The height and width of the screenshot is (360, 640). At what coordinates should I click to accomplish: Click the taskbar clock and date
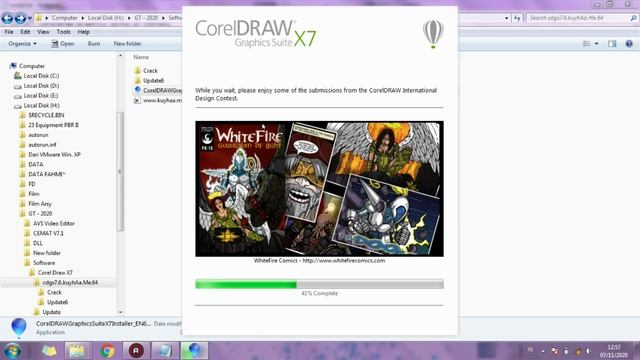point(613,351)
